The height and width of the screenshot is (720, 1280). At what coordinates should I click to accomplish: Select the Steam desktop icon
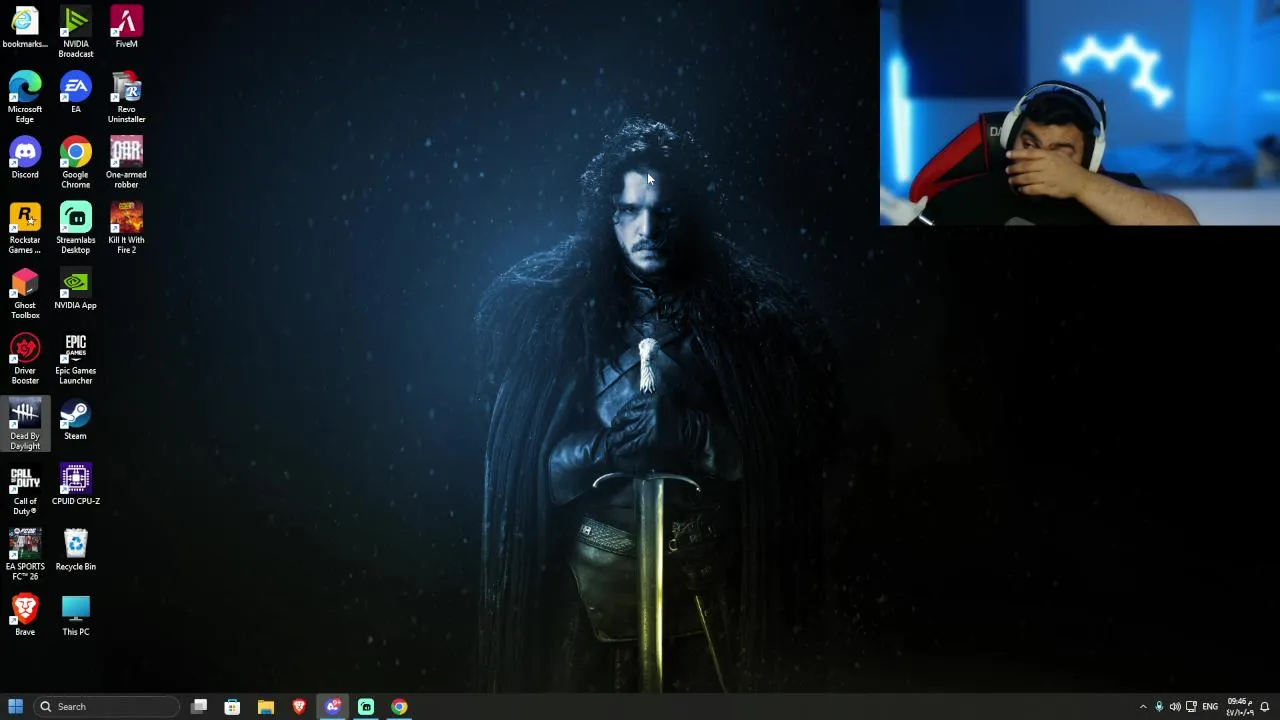click(76, 420)
